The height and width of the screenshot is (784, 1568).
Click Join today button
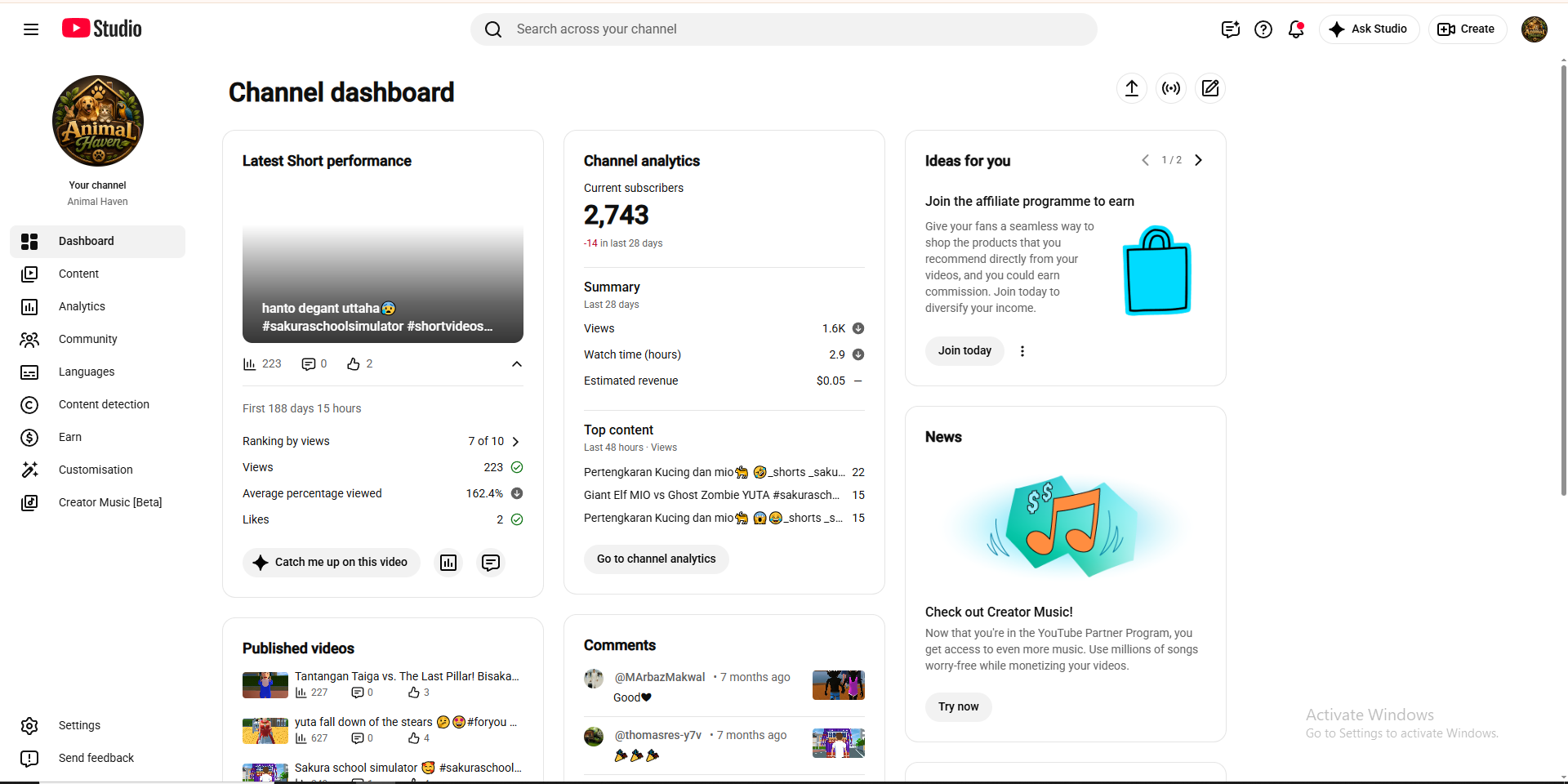click(x=964, y=351)
